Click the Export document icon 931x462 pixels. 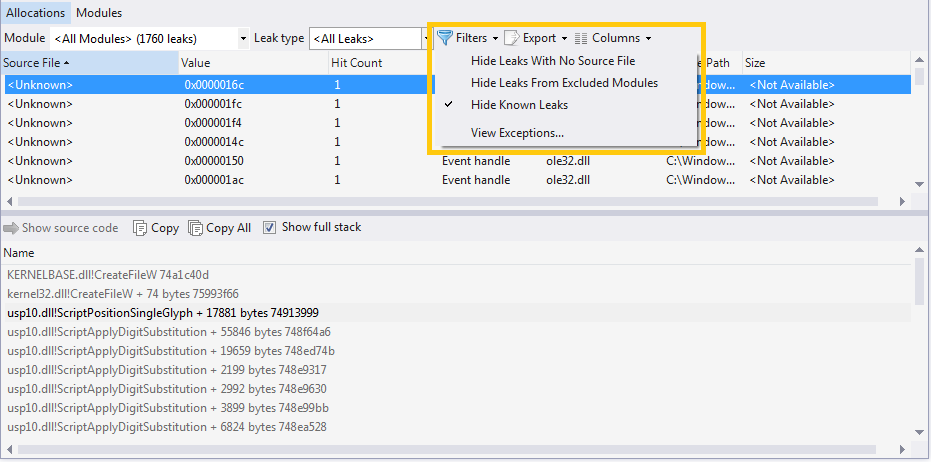(512, 38)
